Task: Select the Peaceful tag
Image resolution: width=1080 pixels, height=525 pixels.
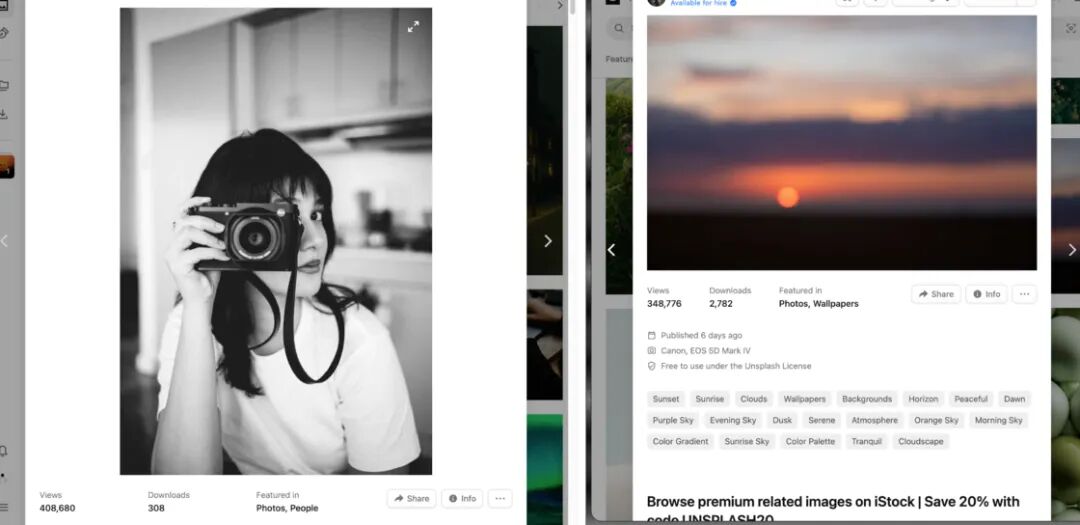Action: (971, 399)
